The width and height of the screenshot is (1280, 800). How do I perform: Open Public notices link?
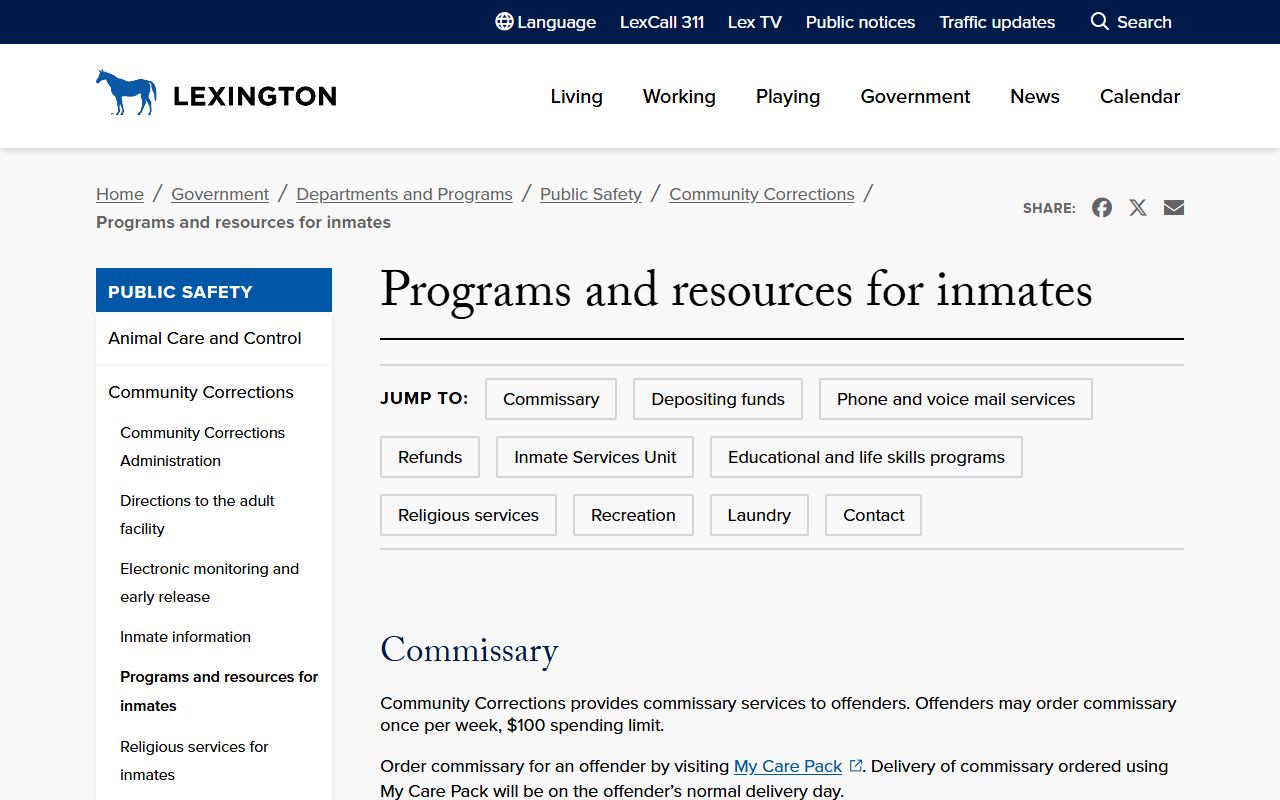[860, 22]
